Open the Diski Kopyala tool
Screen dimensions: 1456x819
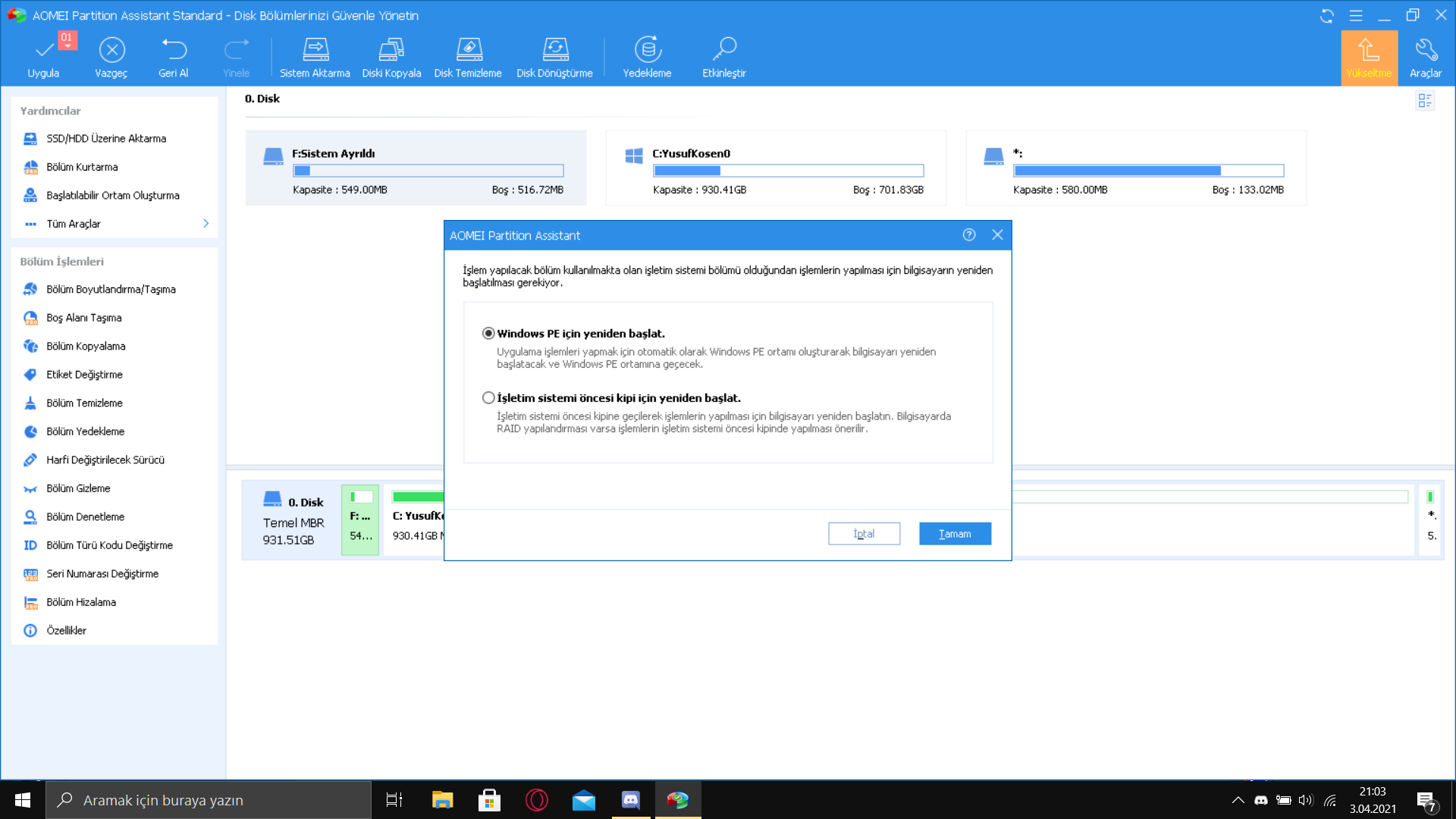(x=391, y=50)
